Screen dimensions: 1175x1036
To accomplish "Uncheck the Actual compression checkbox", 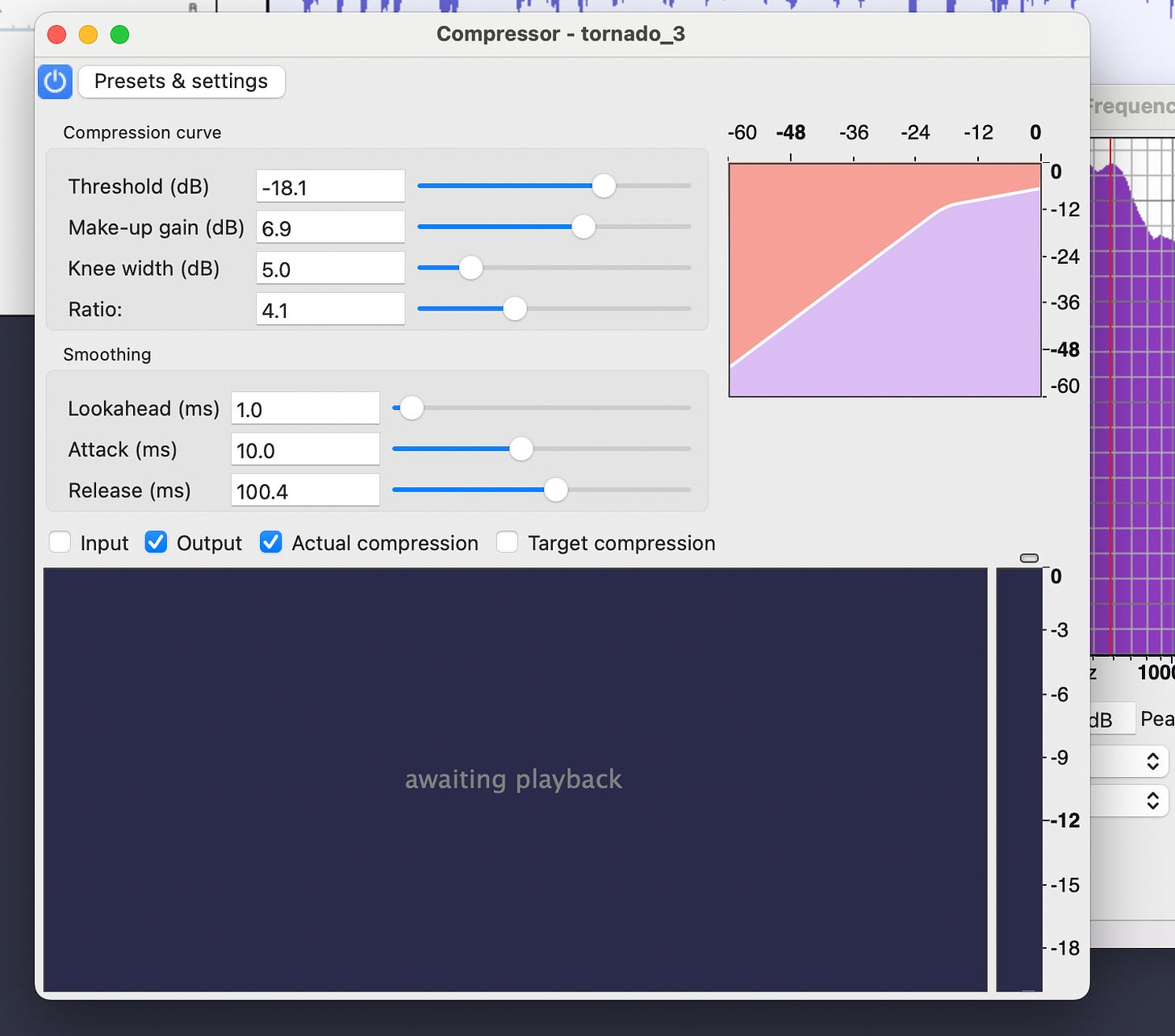I will 271,542.
